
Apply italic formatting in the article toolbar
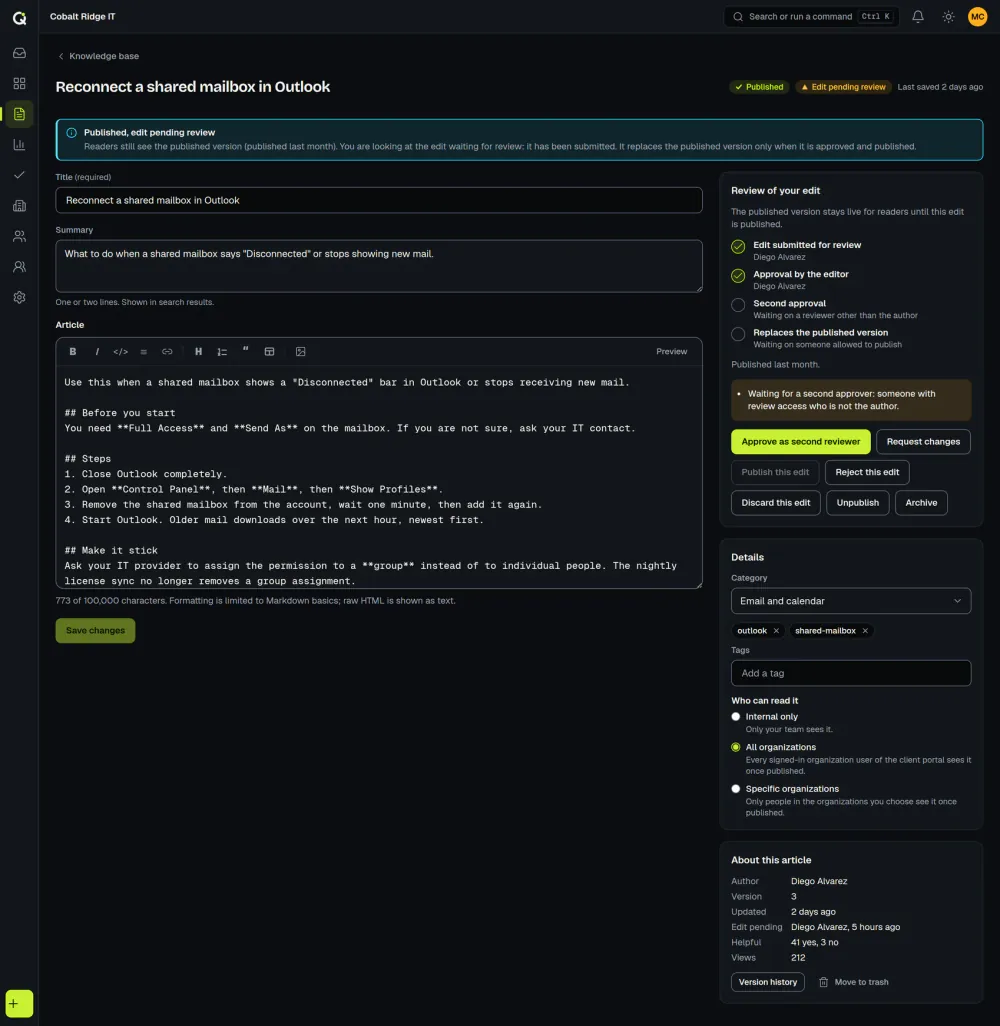(97, 351)
